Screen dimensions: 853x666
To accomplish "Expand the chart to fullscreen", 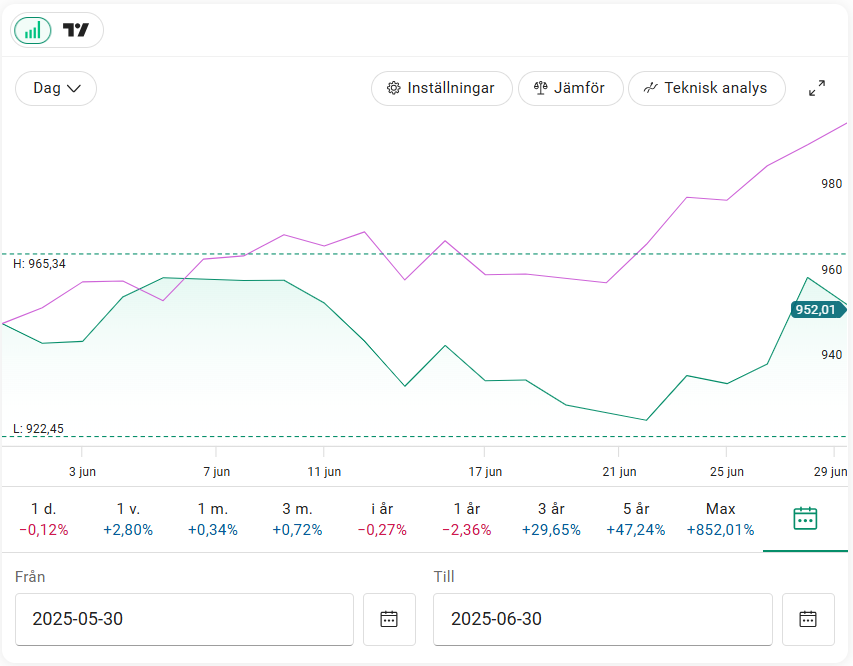I will point(817,88).
